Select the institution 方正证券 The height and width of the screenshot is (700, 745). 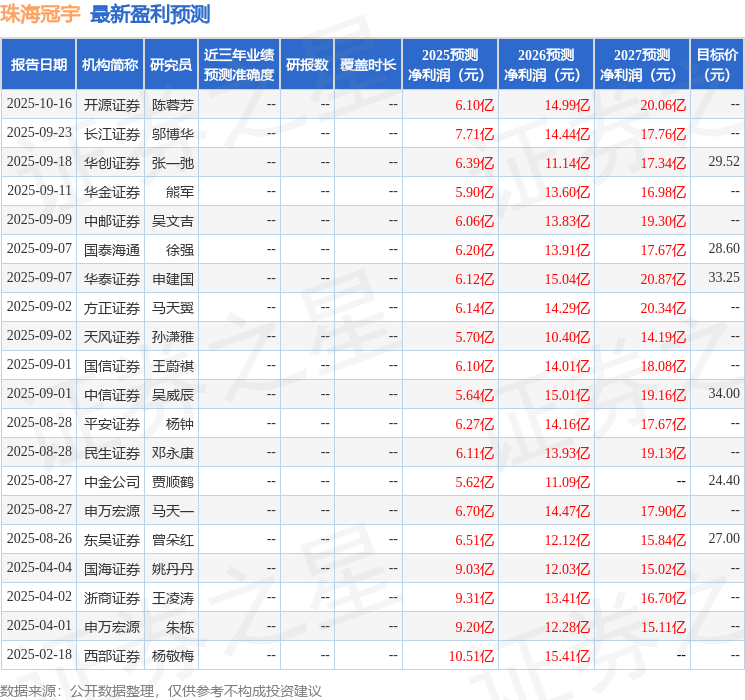[x=112, y=308]
